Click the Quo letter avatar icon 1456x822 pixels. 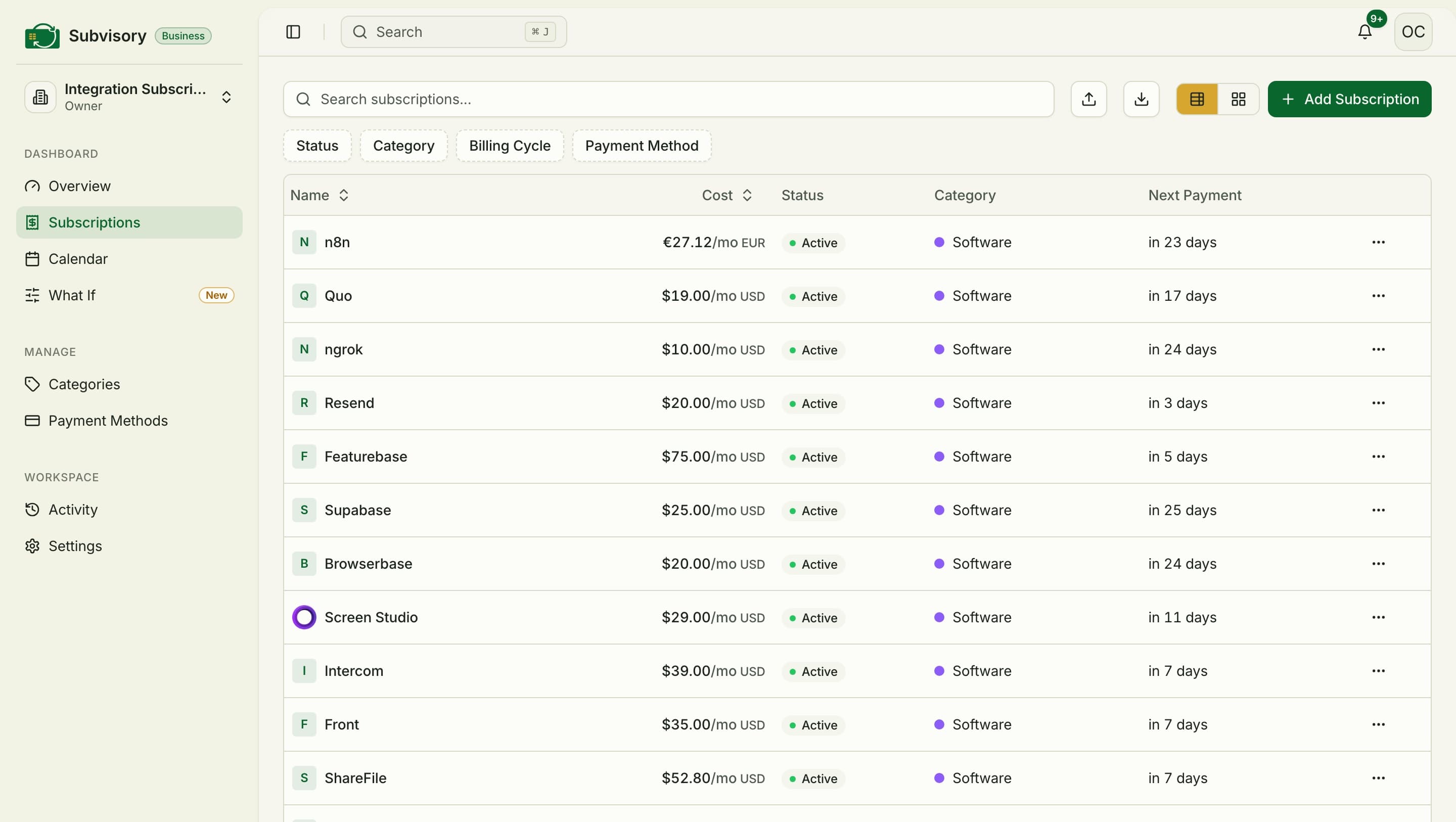click(304, 296)
